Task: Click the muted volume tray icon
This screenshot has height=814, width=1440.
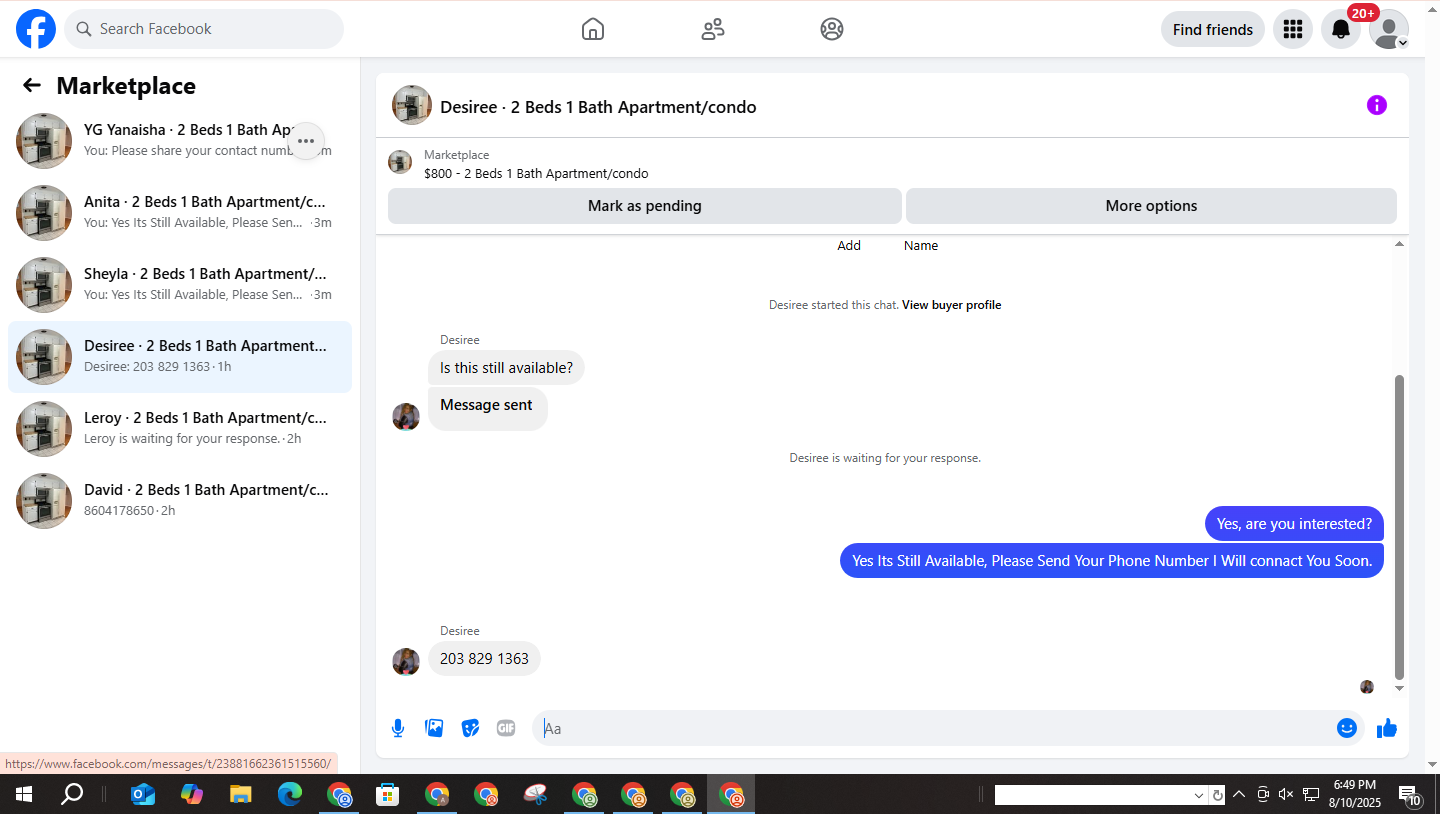Action: tap(1286, 795)
